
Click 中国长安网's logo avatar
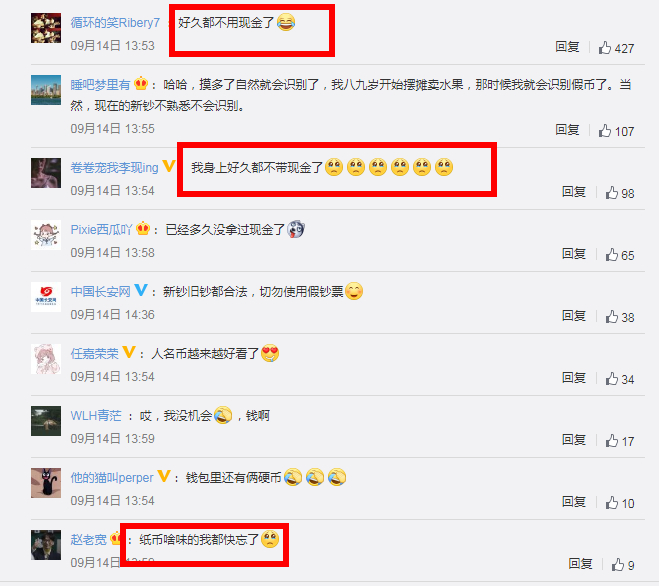point(46,297)
